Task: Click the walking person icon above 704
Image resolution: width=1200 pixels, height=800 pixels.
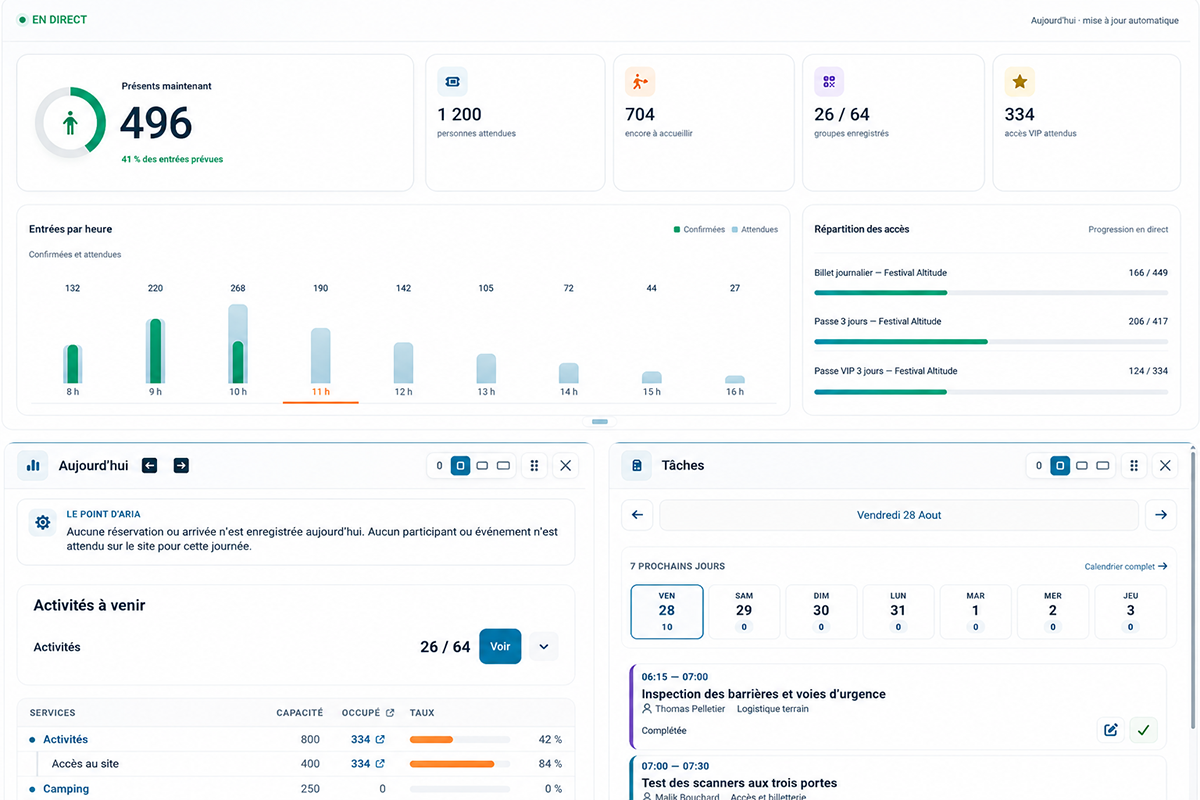Action: click(x=640, y=82)
